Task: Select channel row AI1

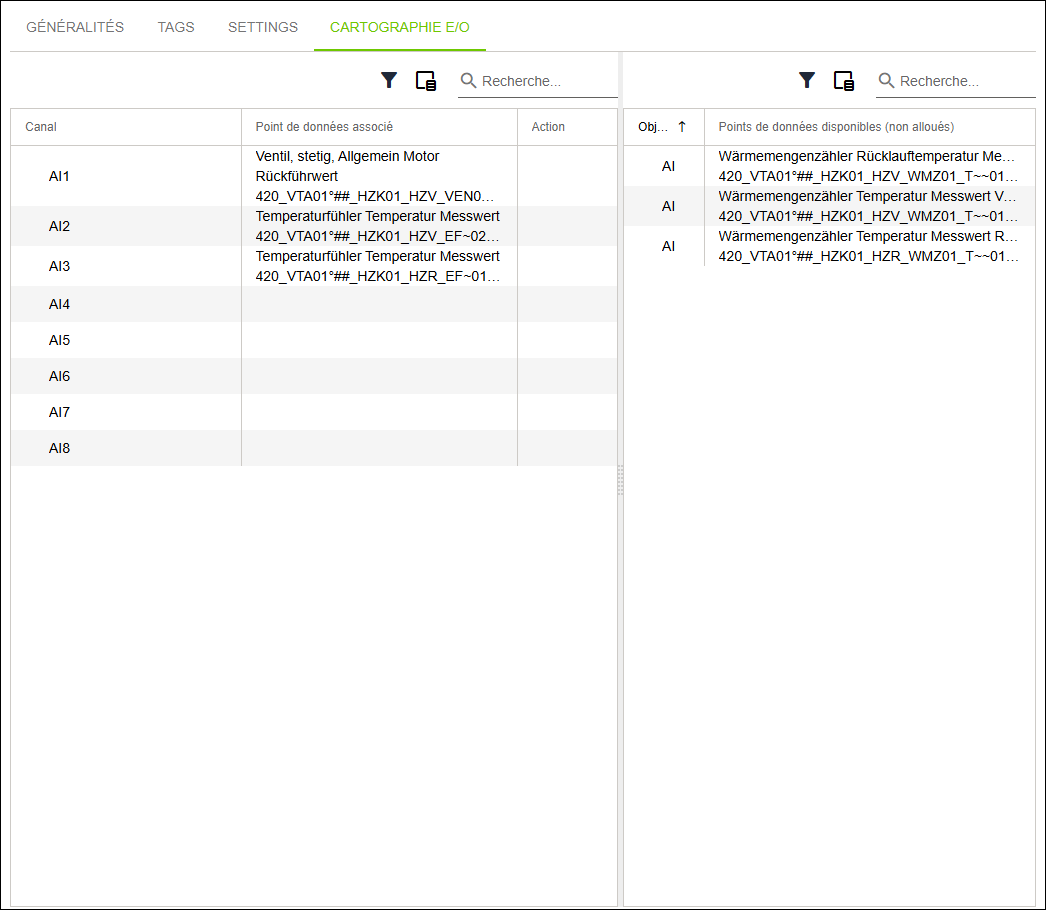Action: click(314, 176)
